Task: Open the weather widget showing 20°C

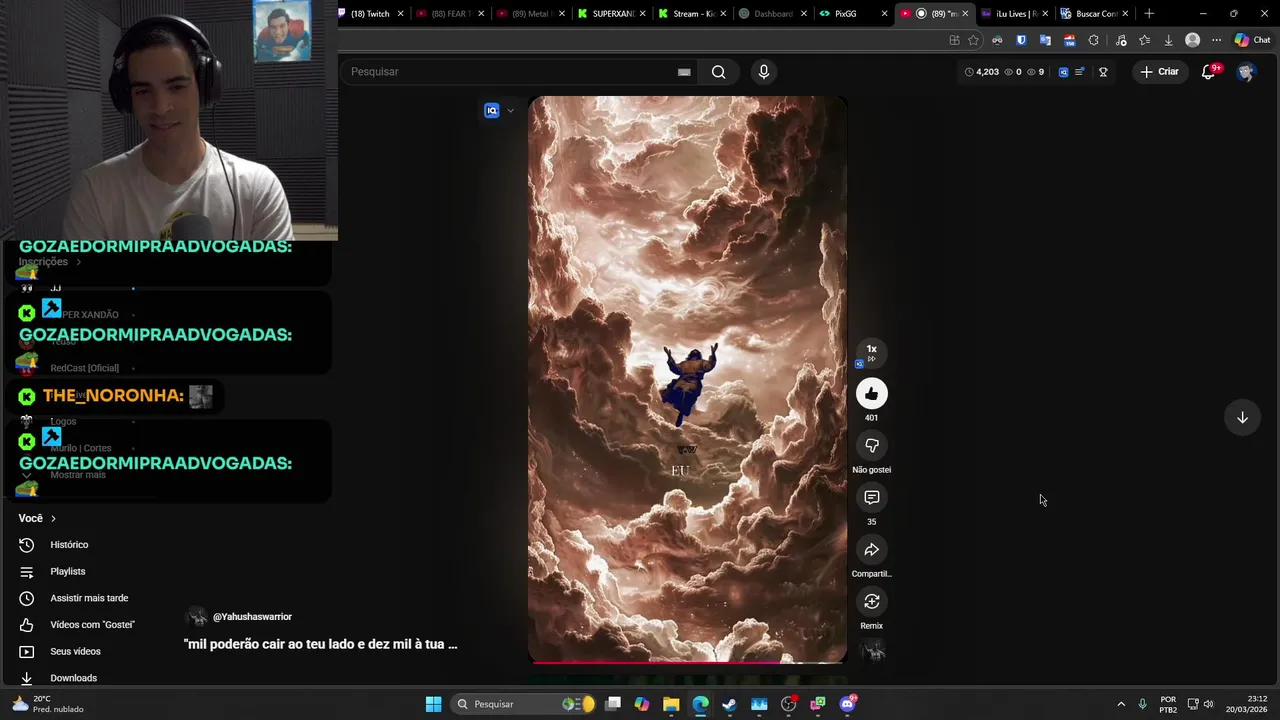Action: coord(48,704)
